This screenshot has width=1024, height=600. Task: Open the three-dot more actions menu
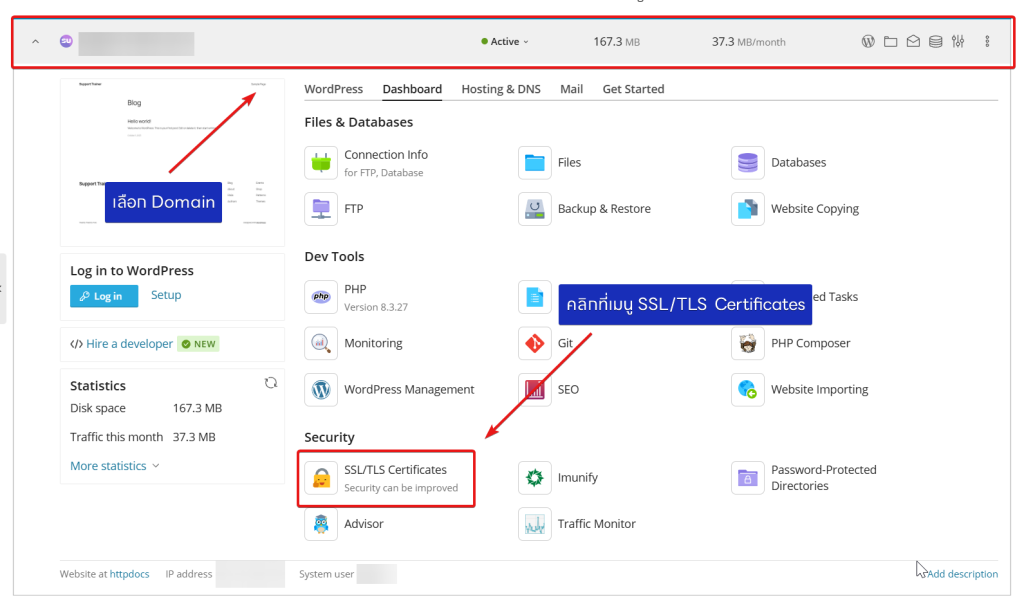[987, 42]
